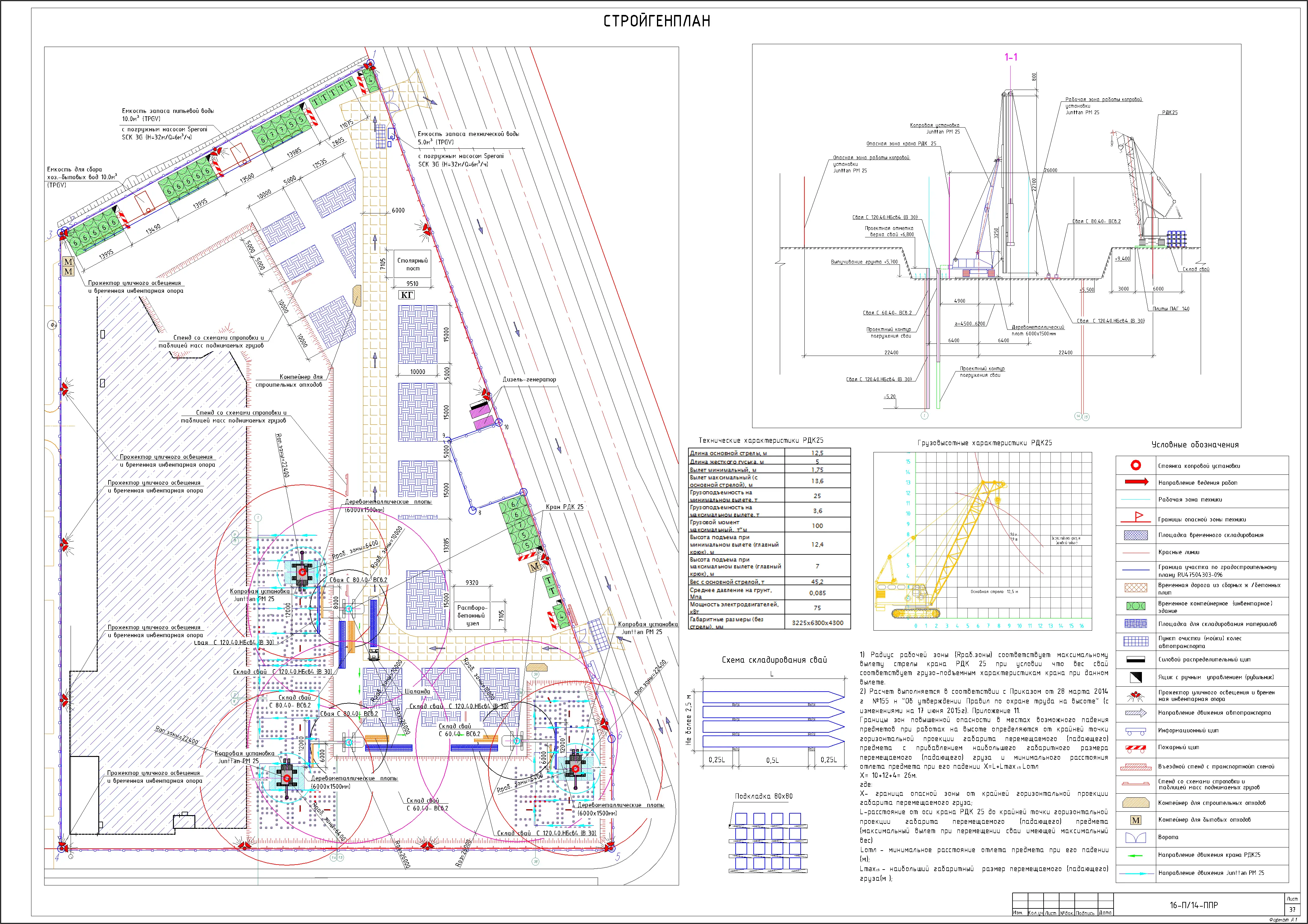Click the information board (Информационный щит) symbol
Screen dimensions: 1308x924
[x=1135, y=731]
